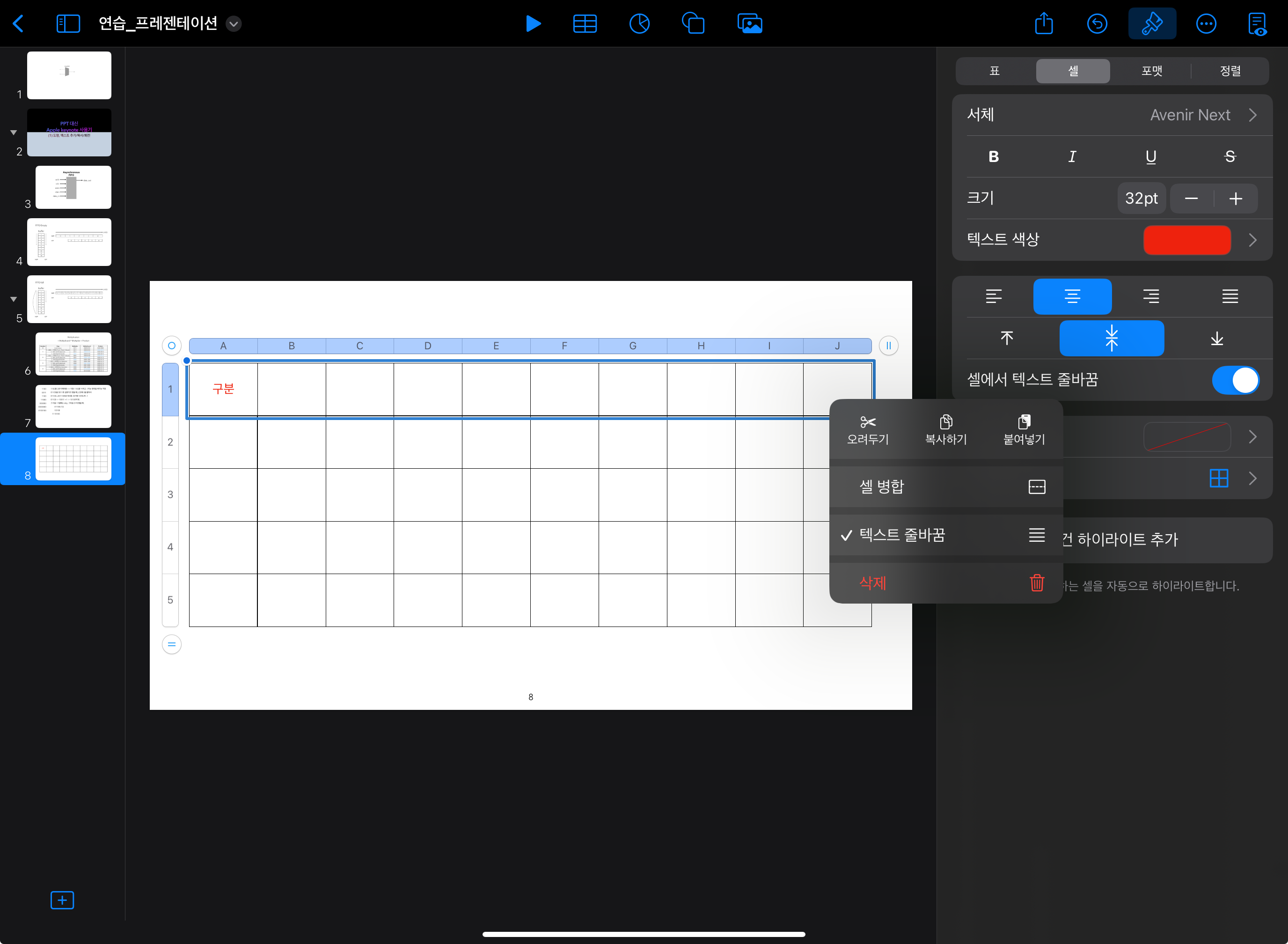1288x944 pixels.
Task: Toggle bold text formatting
Action: (x=993, y=156)
